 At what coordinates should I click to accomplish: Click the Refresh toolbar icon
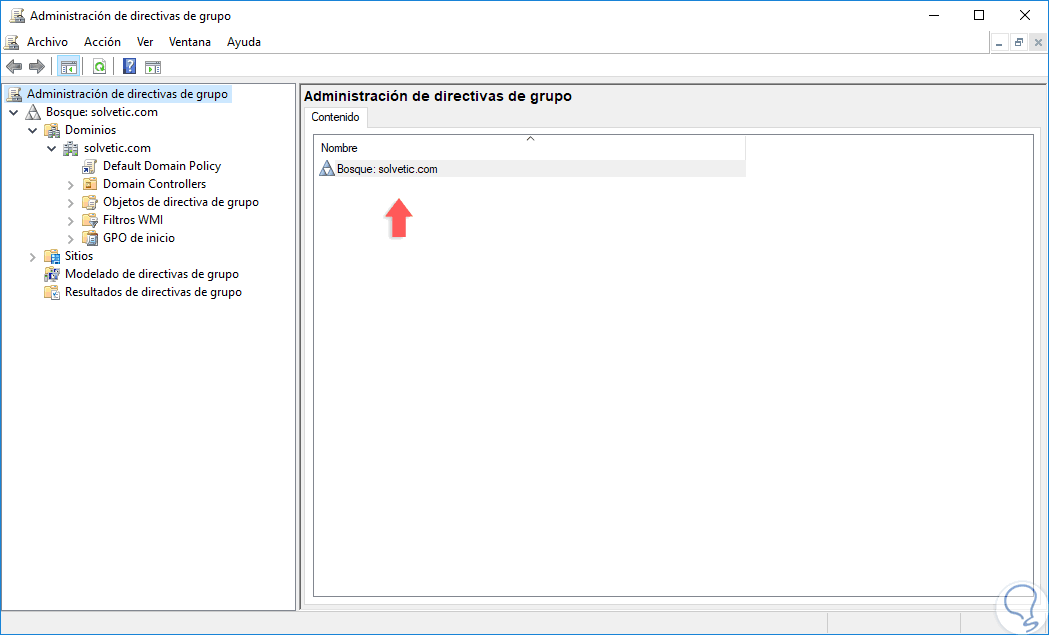coord(99,67)
